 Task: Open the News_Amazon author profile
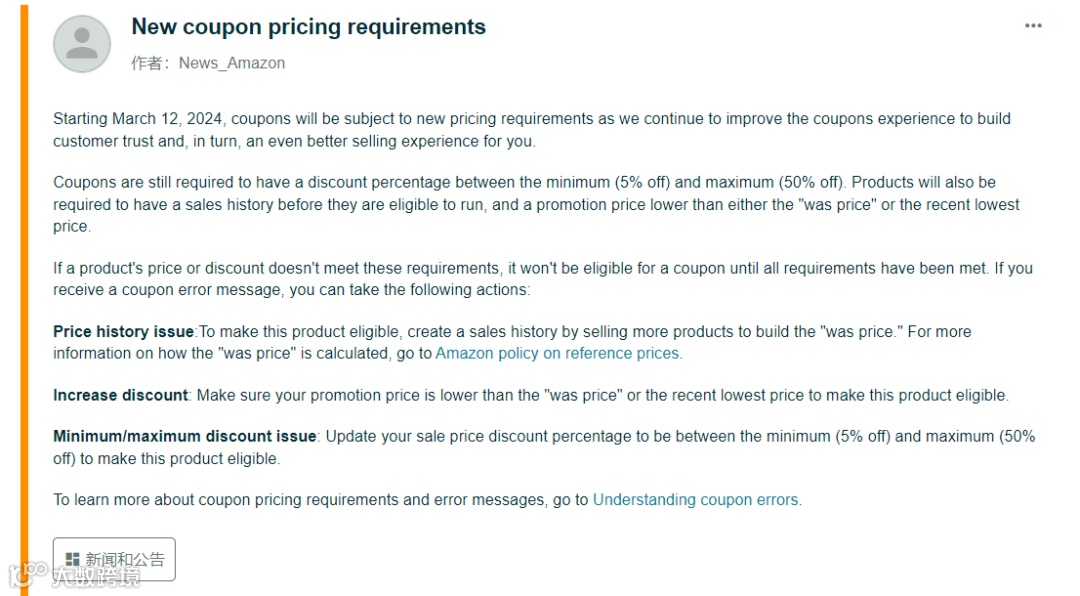point(231,63)
